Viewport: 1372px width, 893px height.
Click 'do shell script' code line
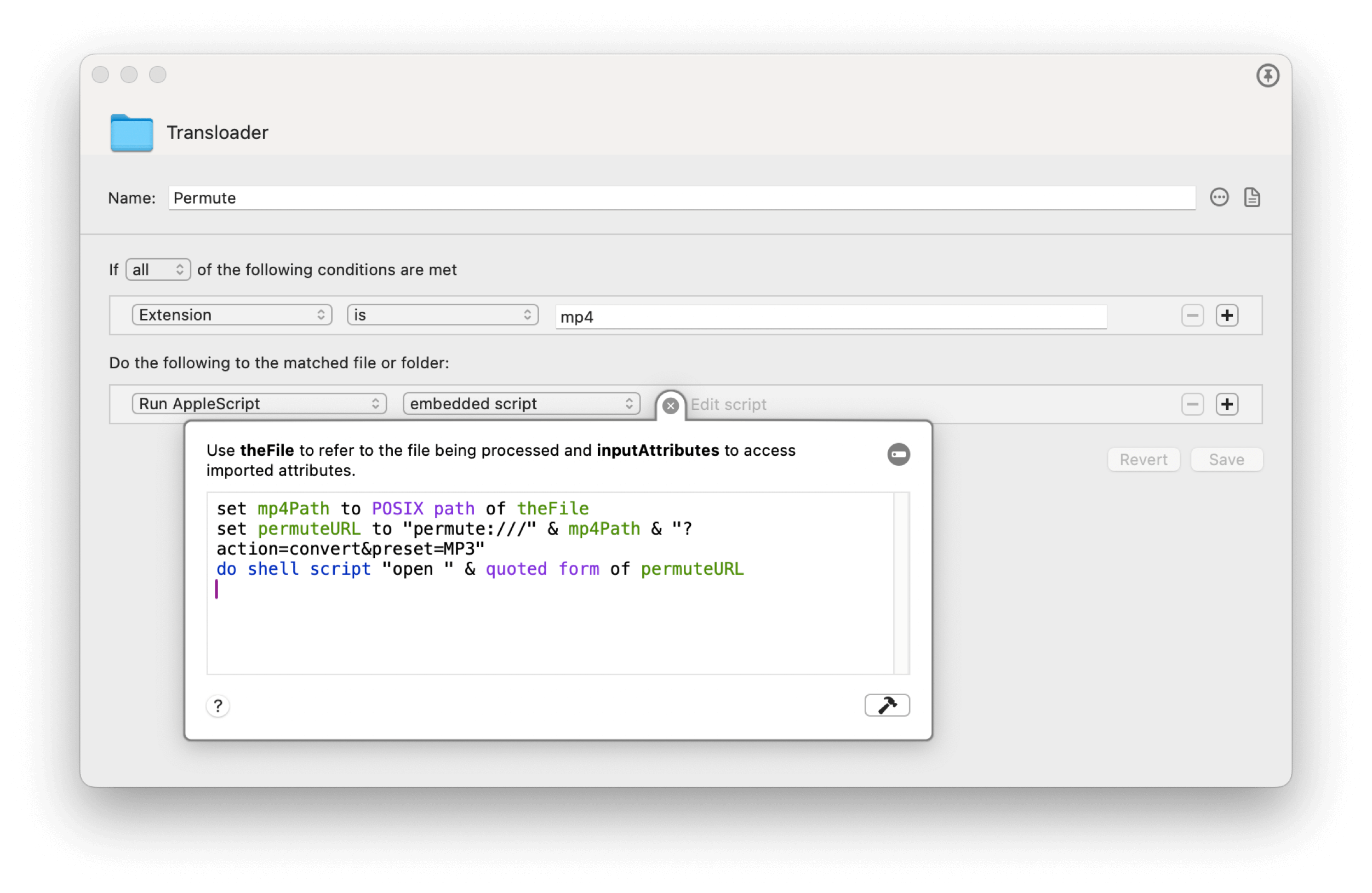pyautogui.click(x=480, y=570)
